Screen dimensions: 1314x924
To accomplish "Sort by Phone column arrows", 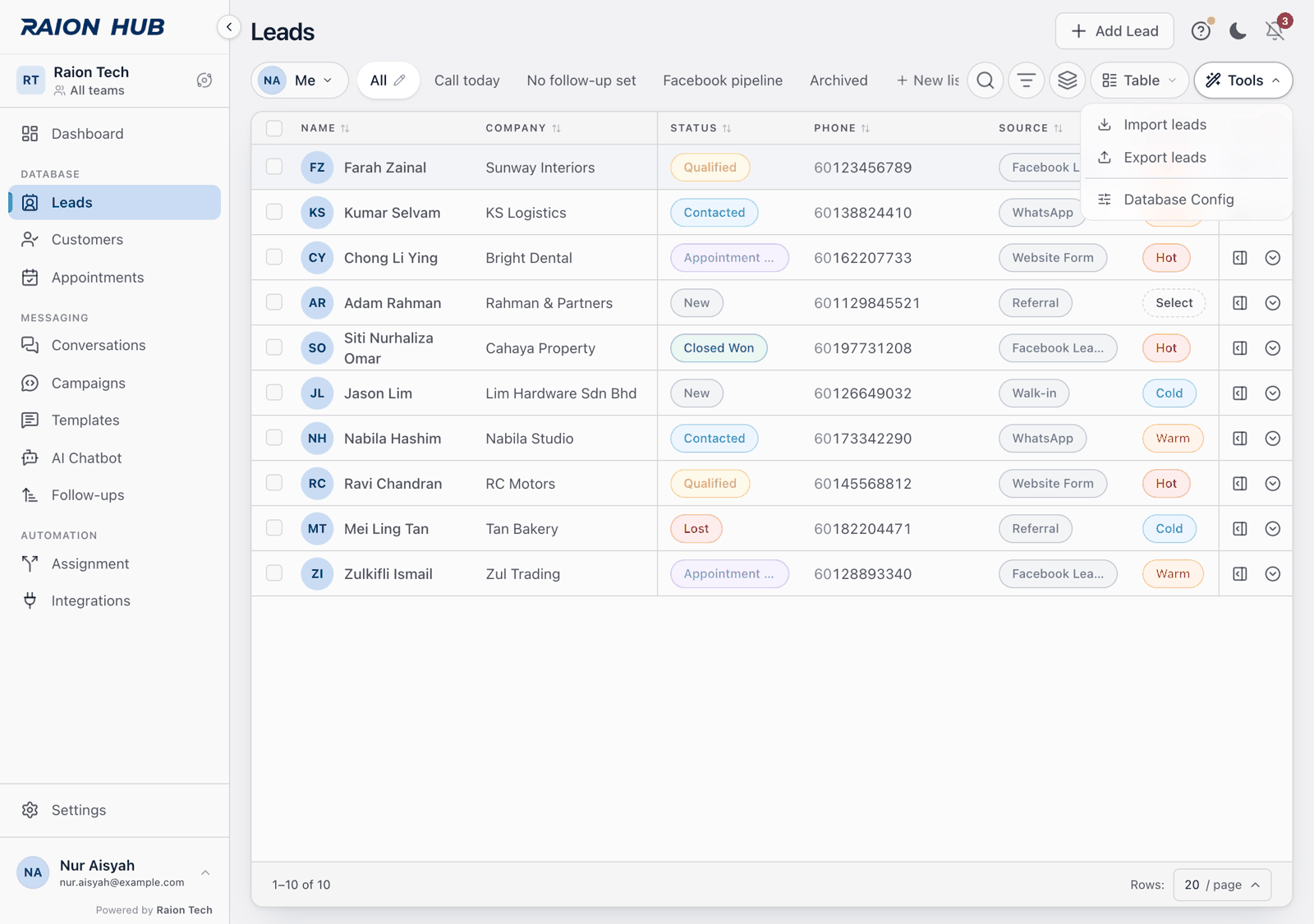I will 866,128.
